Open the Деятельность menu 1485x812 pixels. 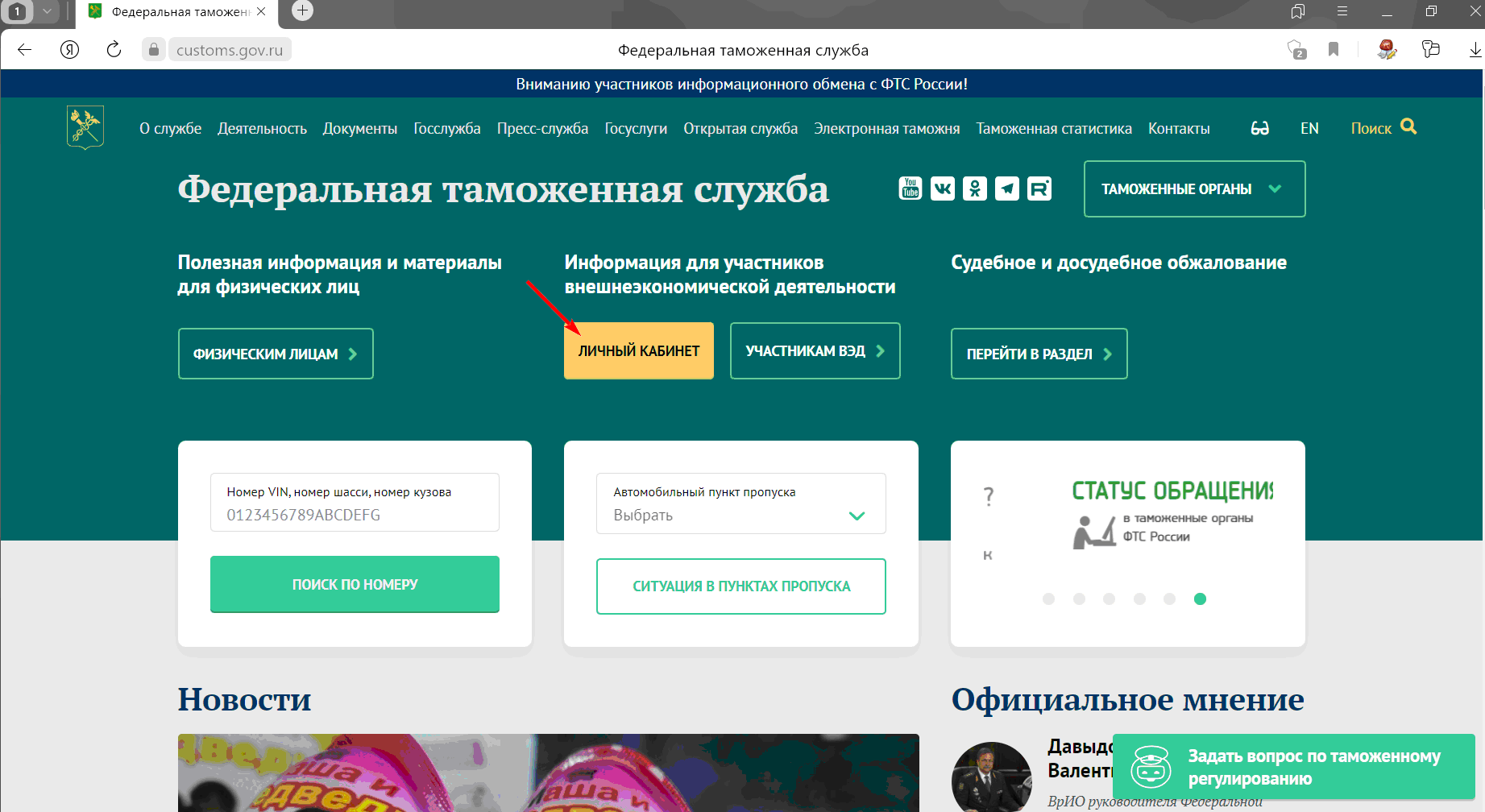[263, 129]
